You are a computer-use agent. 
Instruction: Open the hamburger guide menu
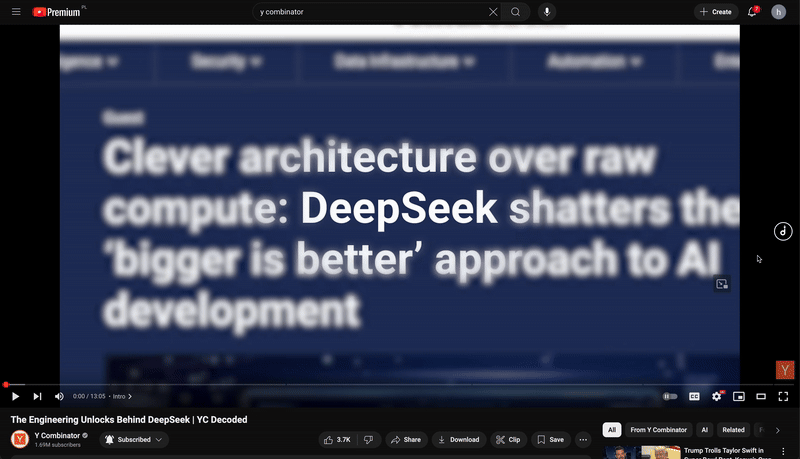[16, 12]
